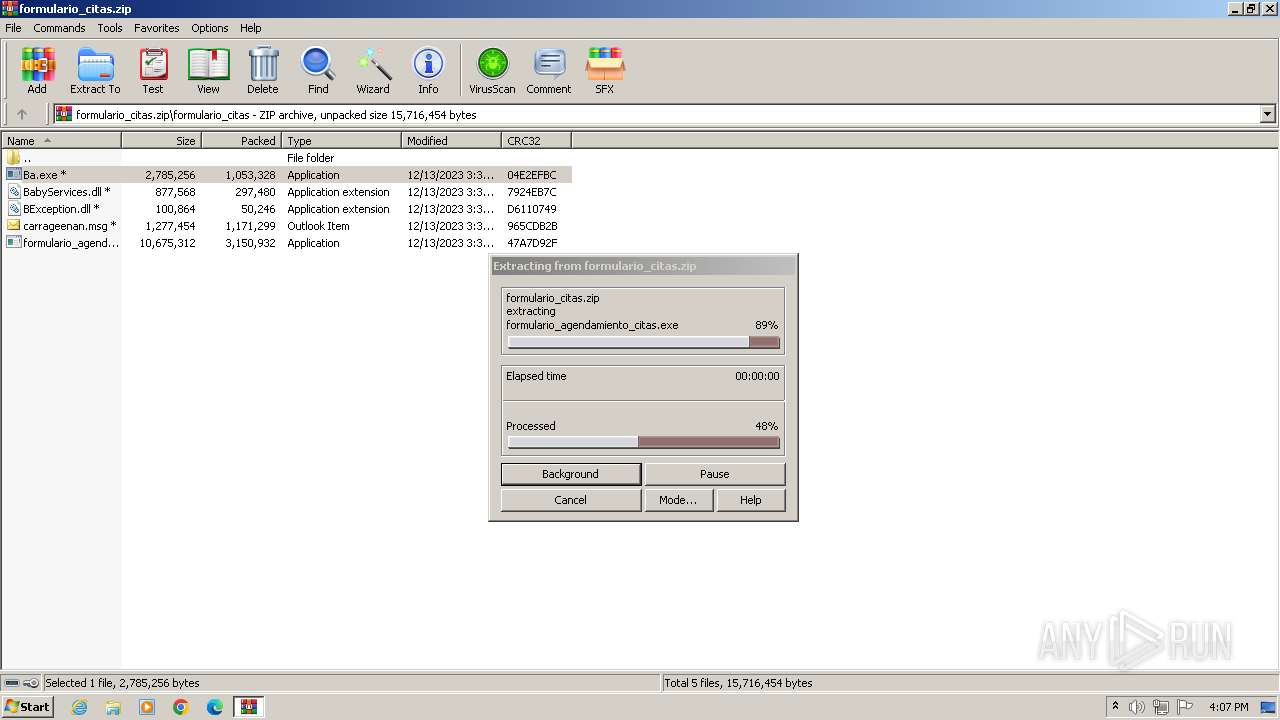The image size is (1280, 720).
Task: Pause the extraction
Action: (x=715, y=474)
